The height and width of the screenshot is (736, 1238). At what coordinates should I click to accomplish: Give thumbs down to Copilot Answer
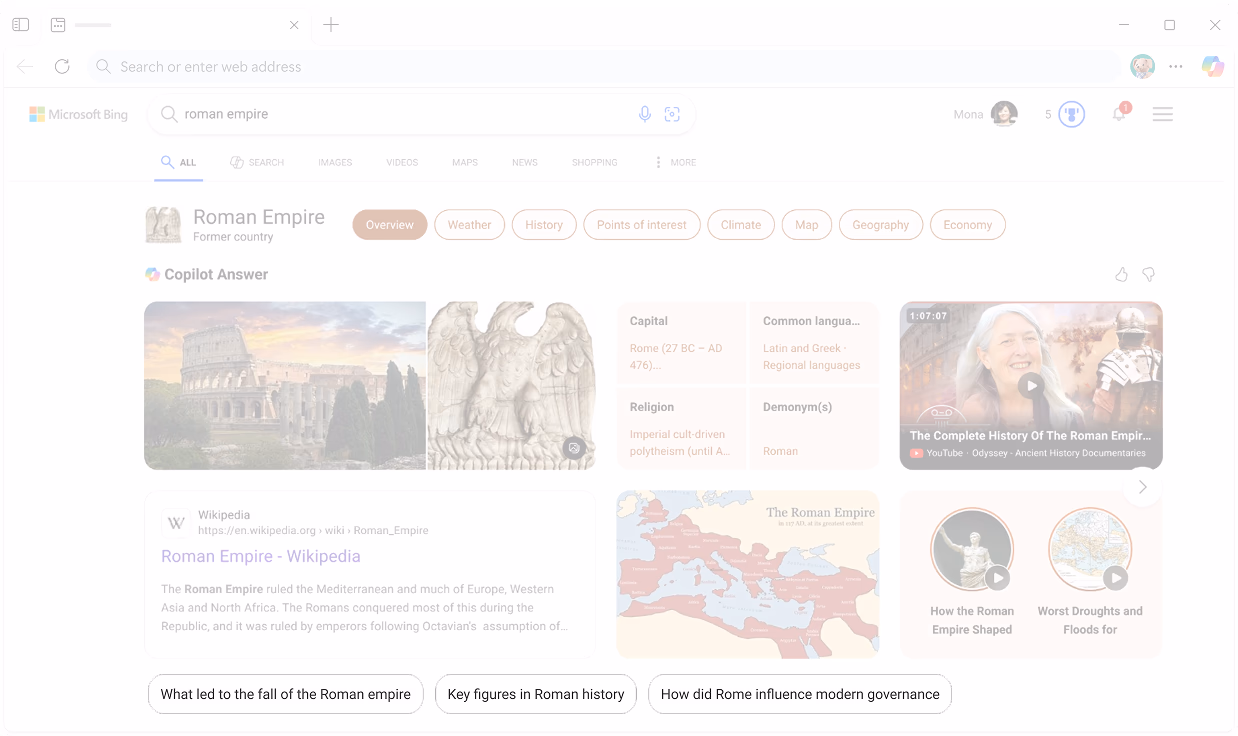point(1149,274)
